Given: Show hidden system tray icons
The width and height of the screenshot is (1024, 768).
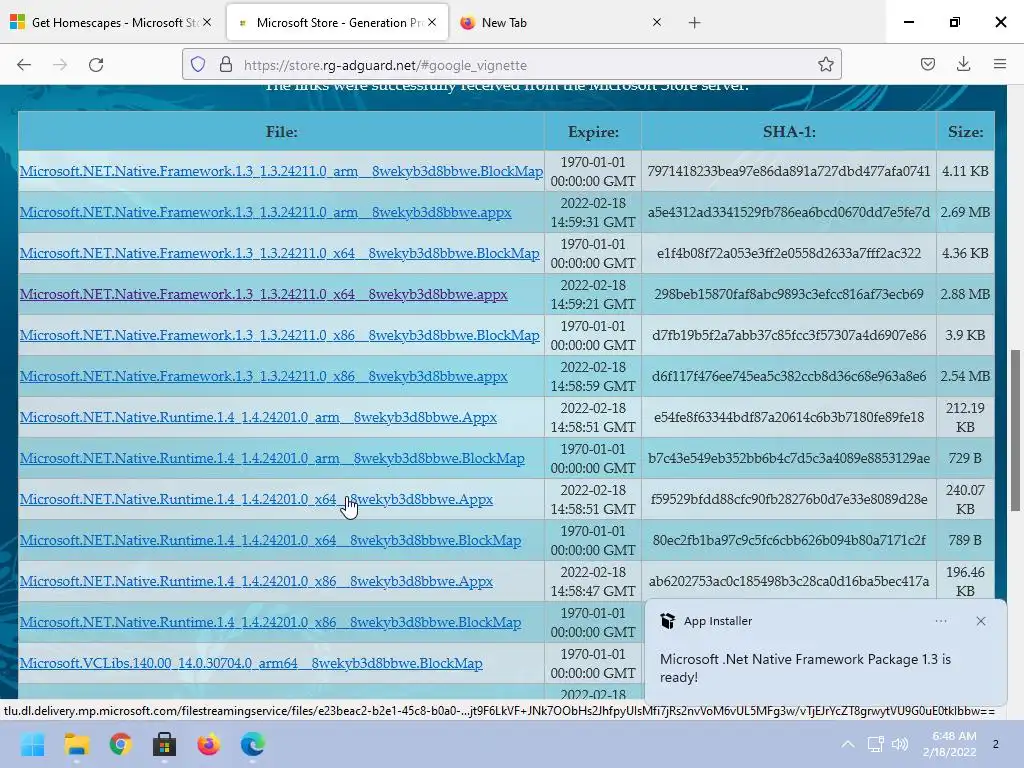Looking at the screenshot, I should pos(847,744).
